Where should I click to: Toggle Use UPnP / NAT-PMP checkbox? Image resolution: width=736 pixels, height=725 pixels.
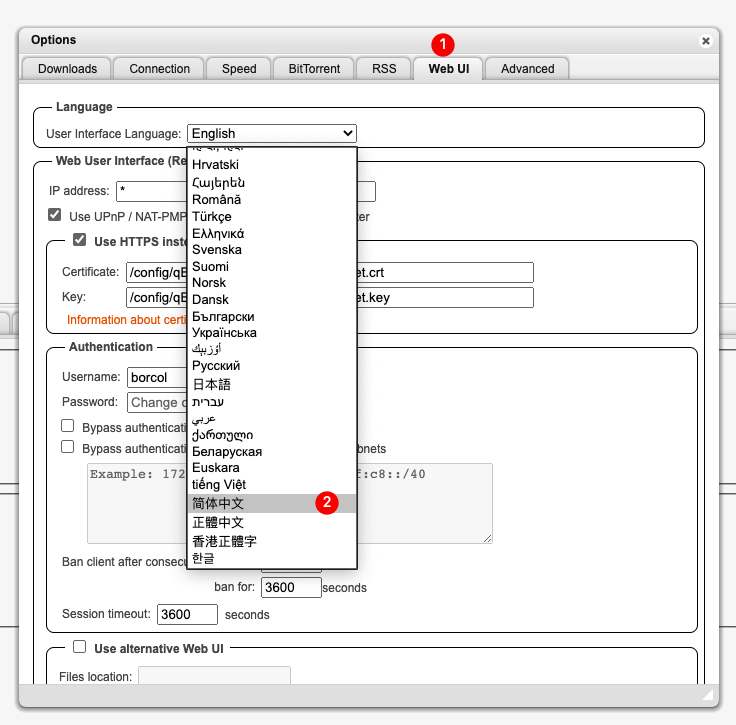click(54, 215)
